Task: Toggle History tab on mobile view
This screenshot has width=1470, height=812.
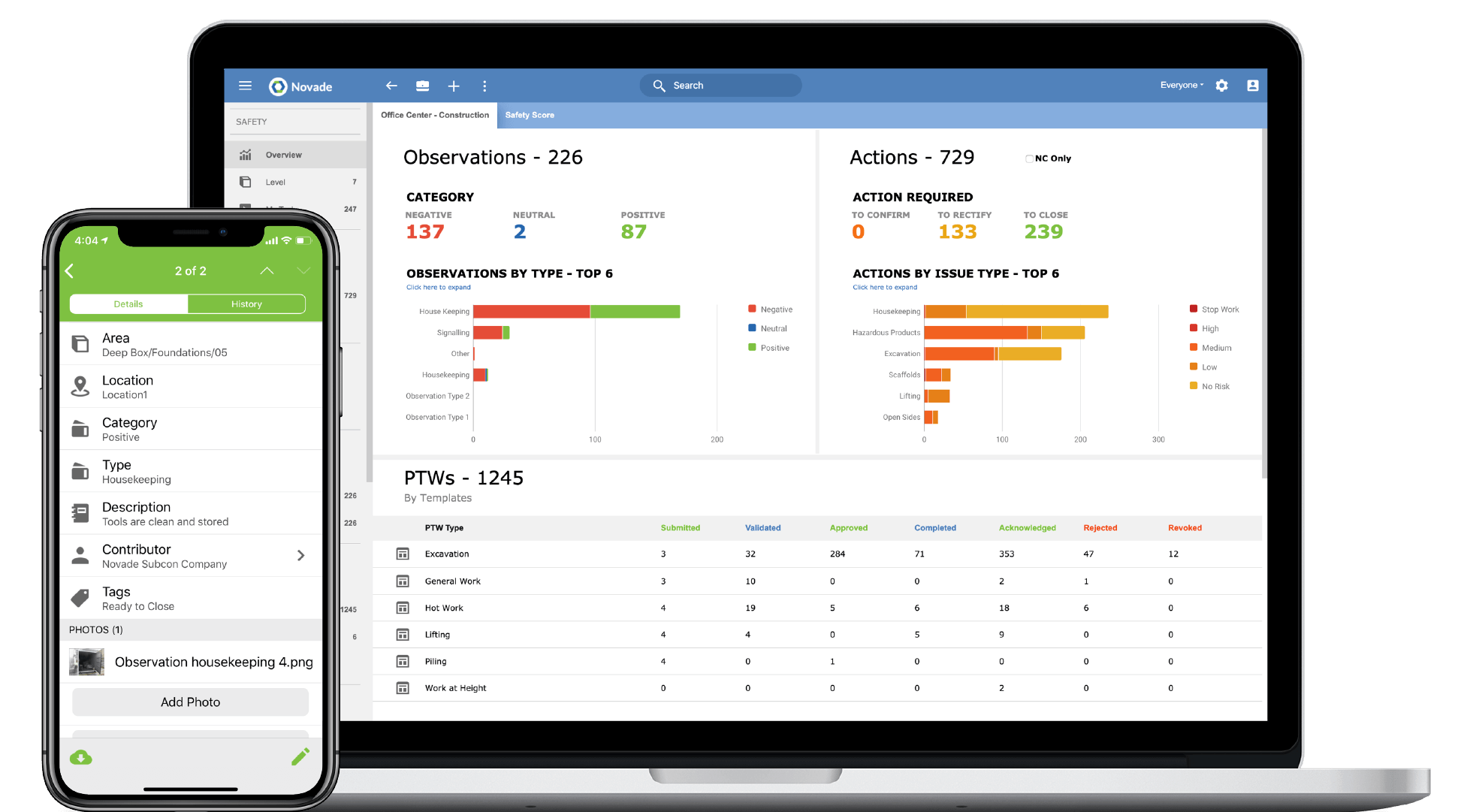Action: coord(245,304)
